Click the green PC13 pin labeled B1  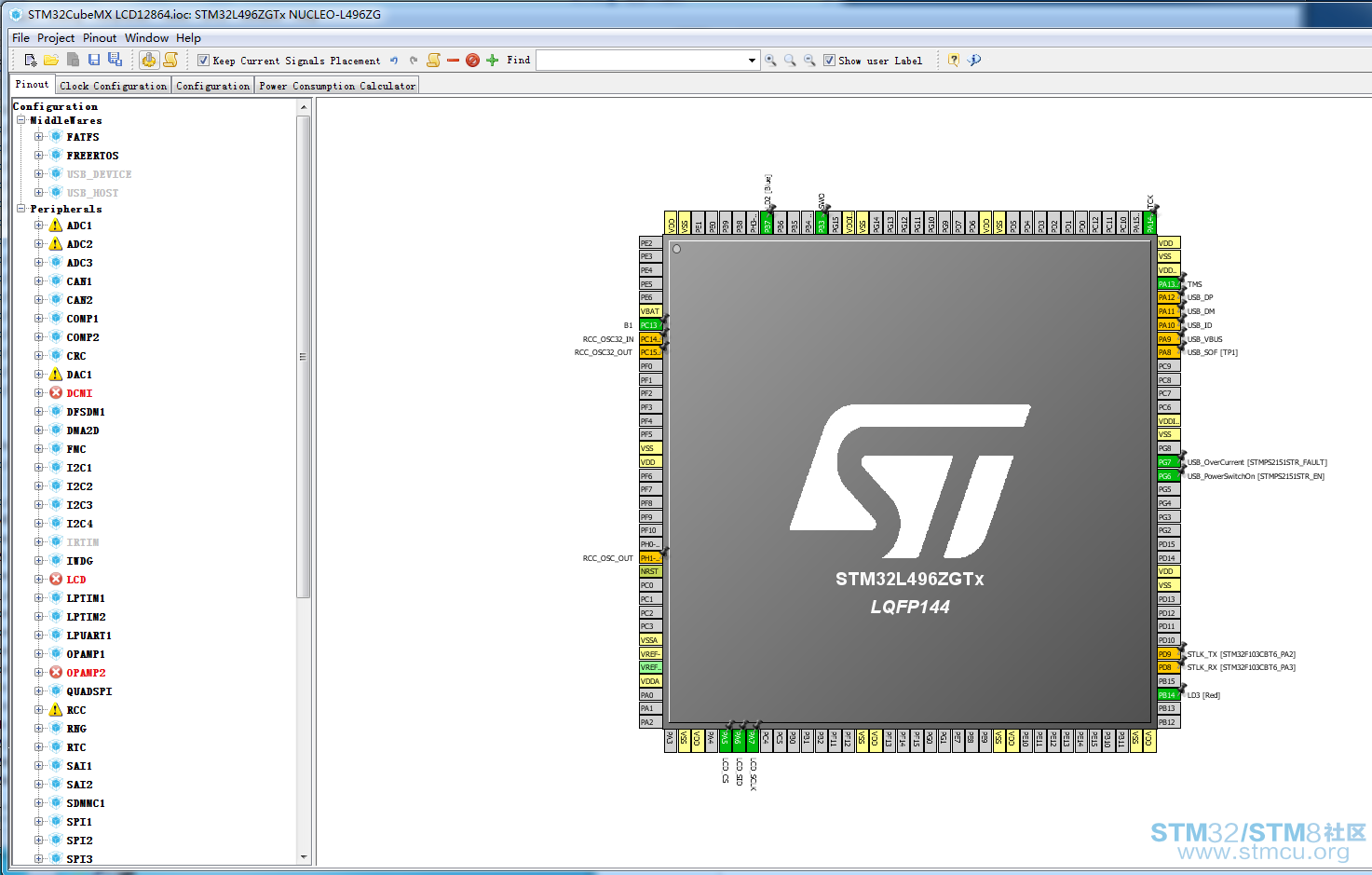click(x=650, y=325)
